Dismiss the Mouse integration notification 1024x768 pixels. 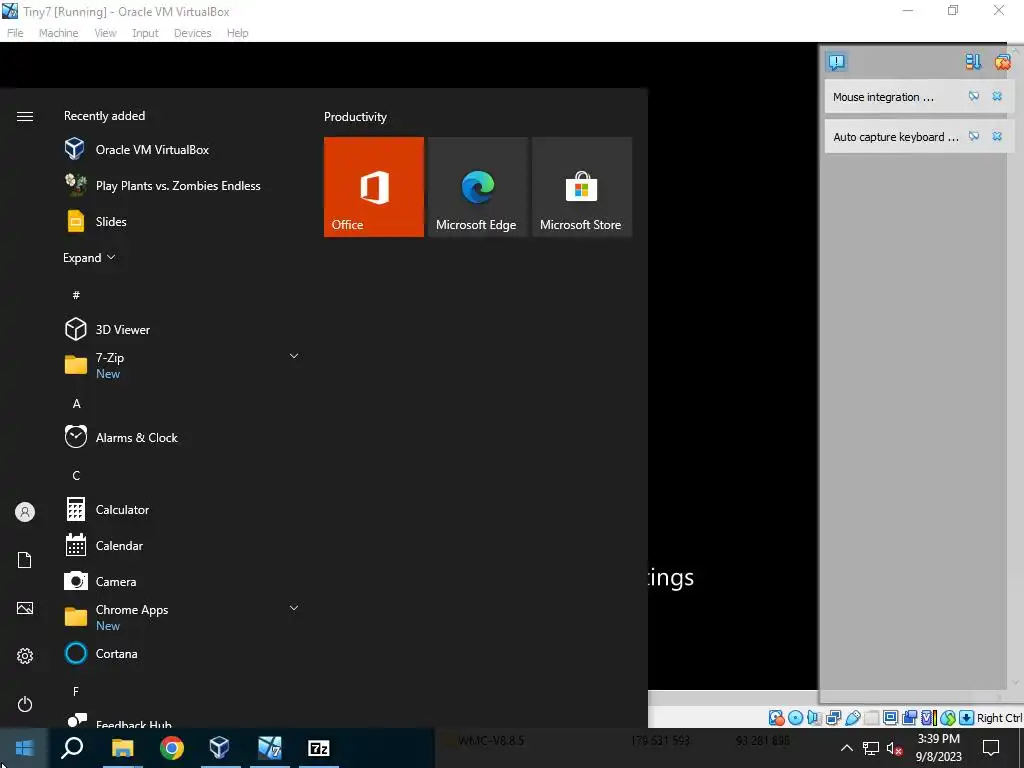pyautogui.click(x=997, y=97)
